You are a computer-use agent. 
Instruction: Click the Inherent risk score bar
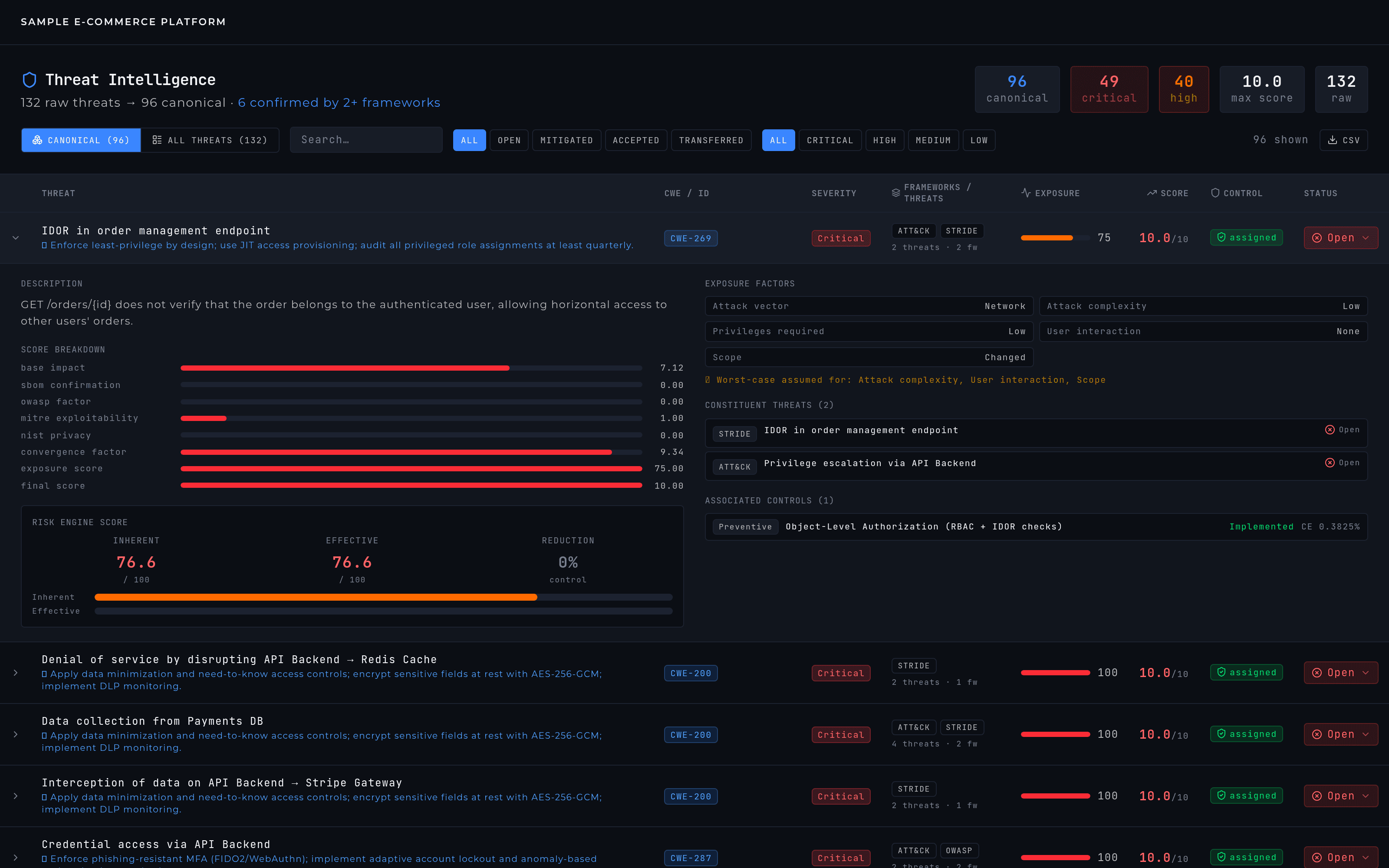[x=383, y=597]
